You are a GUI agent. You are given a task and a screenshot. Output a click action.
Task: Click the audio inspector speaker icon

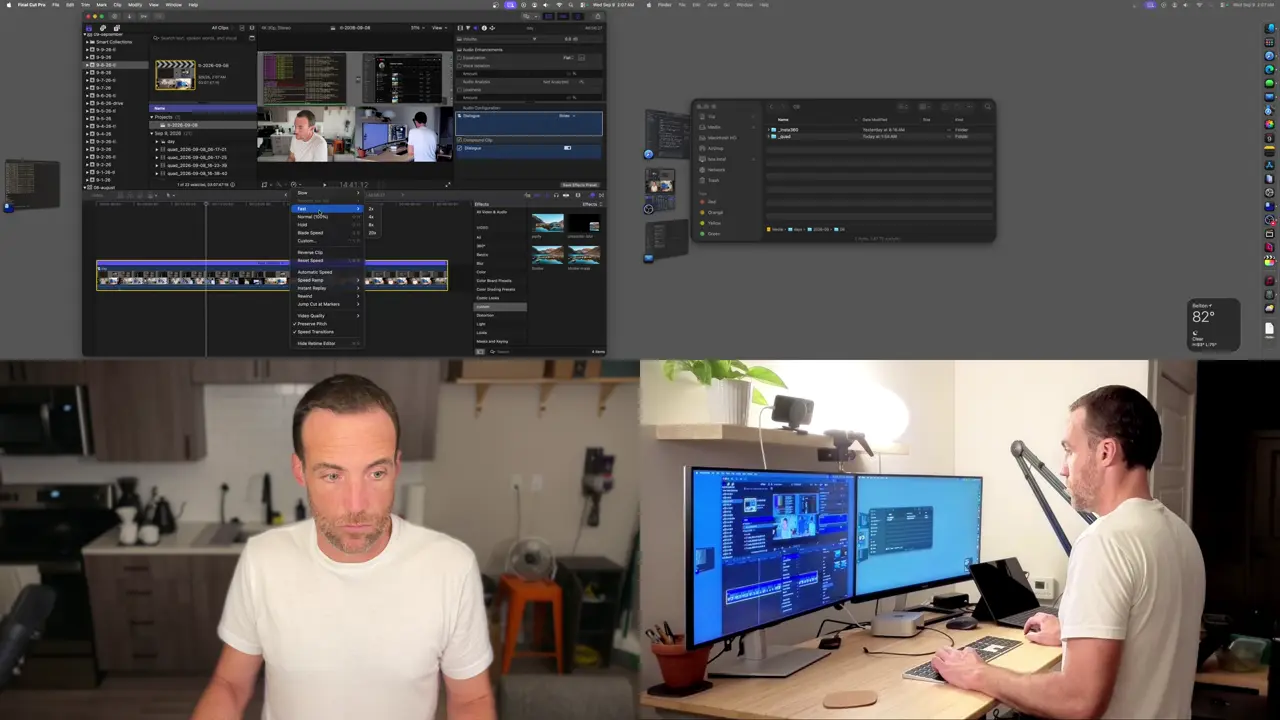point(477,28)
